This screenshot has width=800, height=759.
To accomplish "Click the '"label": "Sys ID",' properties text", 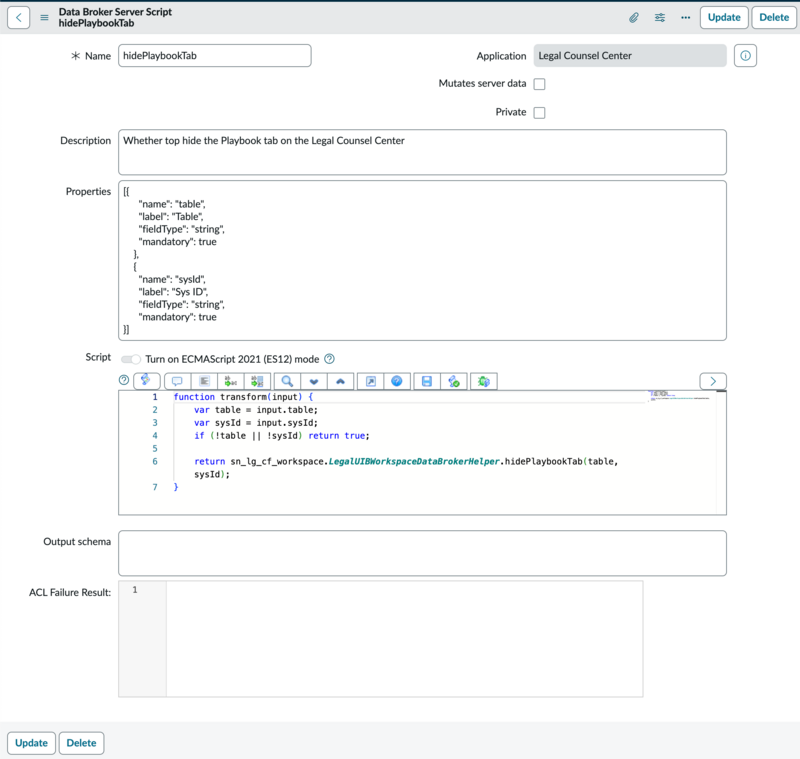I will (x=173, y=292).
